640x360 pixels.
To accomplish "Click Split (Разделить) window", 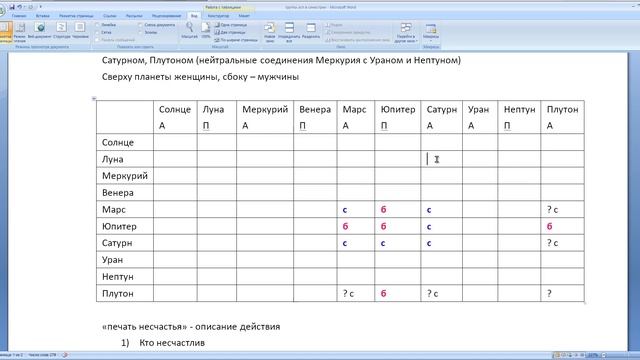I will pyautogui.click(x=311, y=31).
